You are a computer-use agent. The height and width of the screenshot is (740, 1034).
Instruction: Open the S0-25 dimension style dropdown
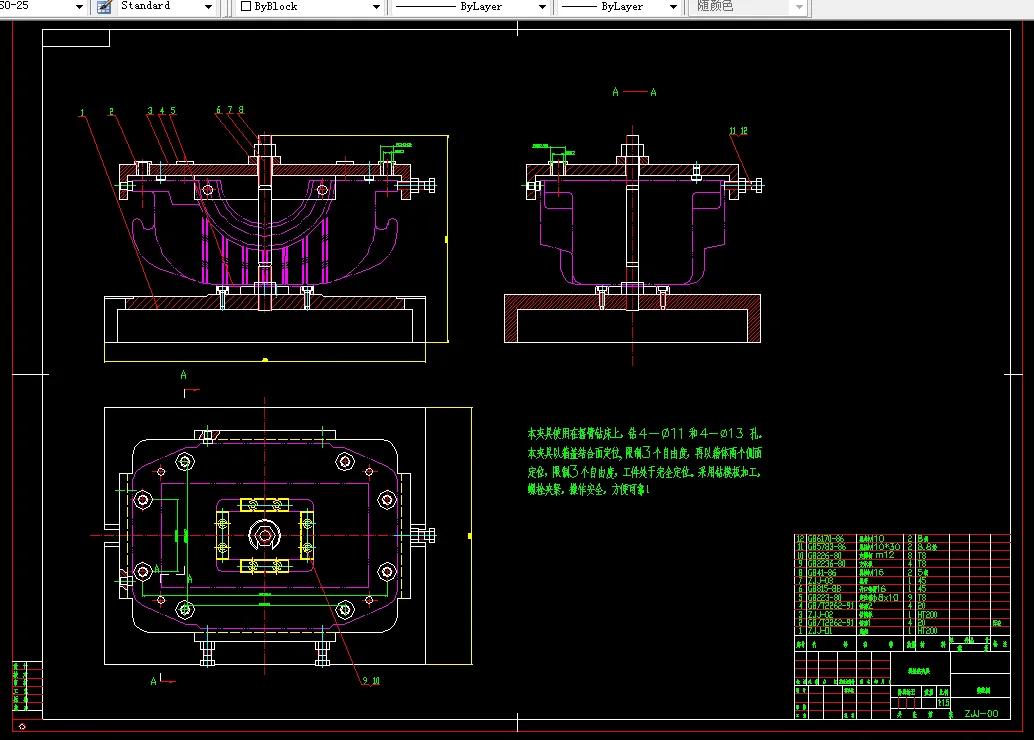tap(79, 7)
